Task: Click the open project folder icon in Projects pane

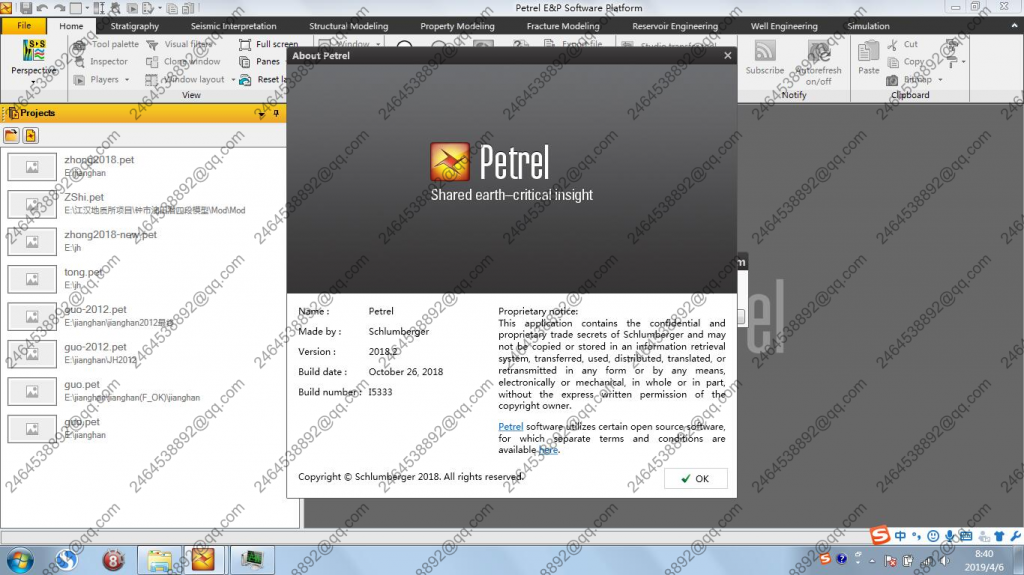Action: point(11,135)
